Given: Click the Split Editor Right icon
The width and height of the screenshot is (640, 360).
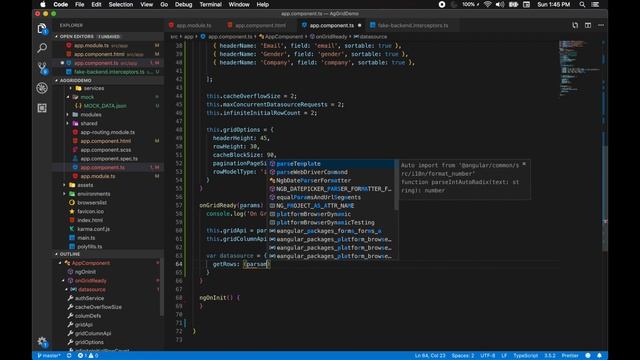Looking at the screenshot, I should tap(588, 25).
